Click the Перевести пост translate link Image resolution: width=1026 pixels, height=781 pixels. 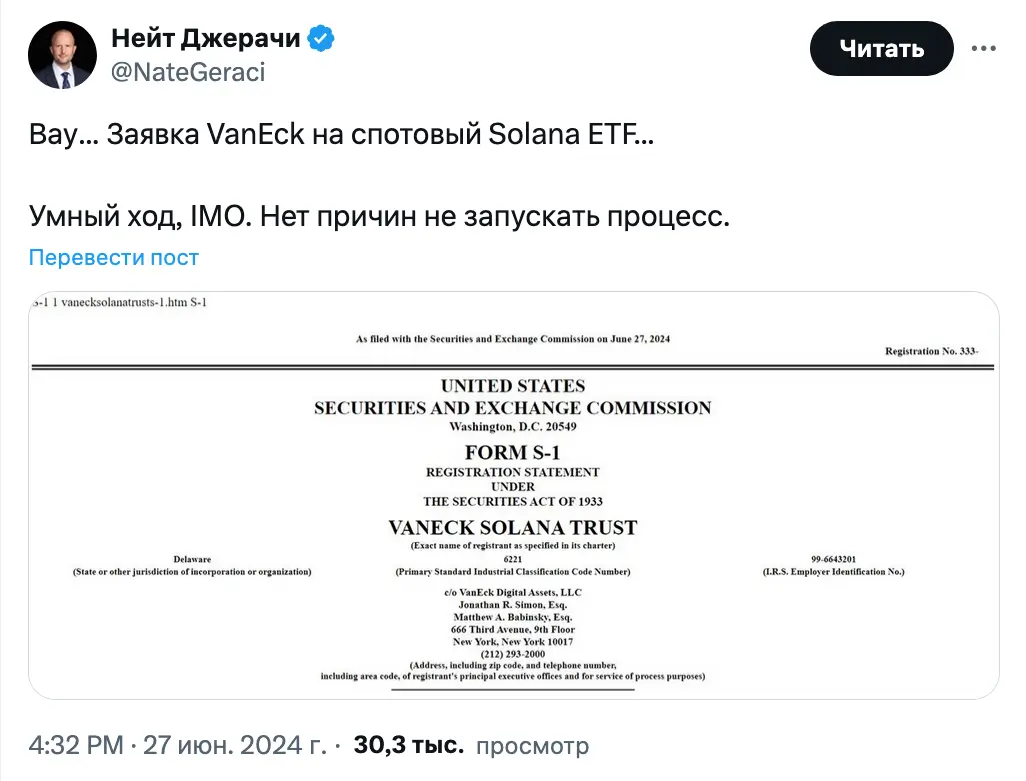[113, 257]
